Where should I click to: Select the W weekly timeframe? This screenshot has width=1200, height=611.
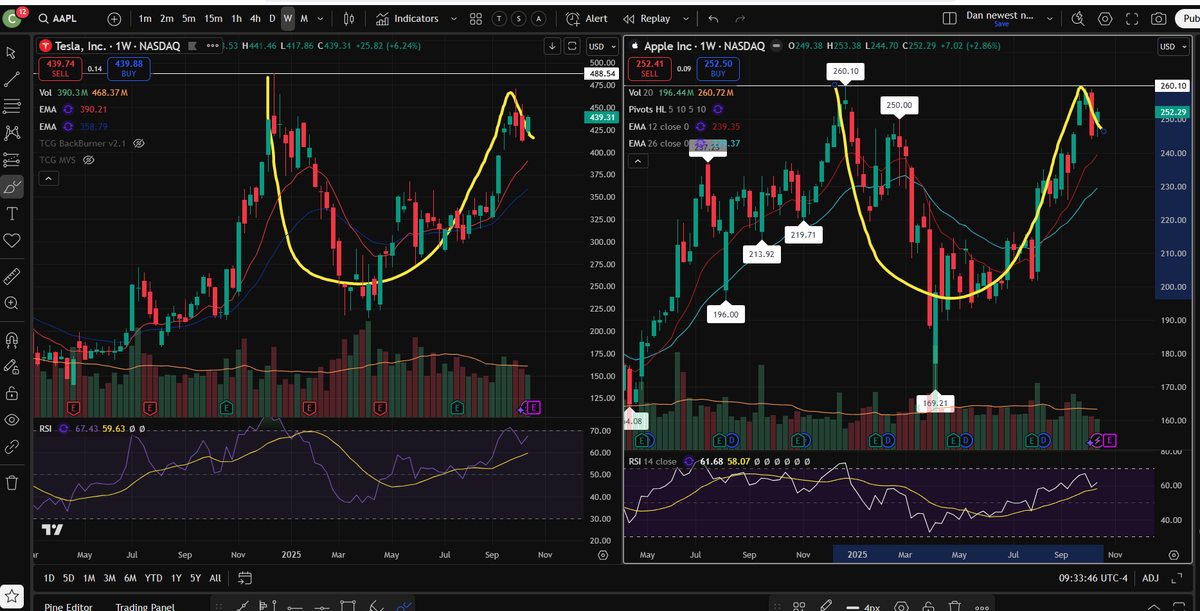point(288,19)
